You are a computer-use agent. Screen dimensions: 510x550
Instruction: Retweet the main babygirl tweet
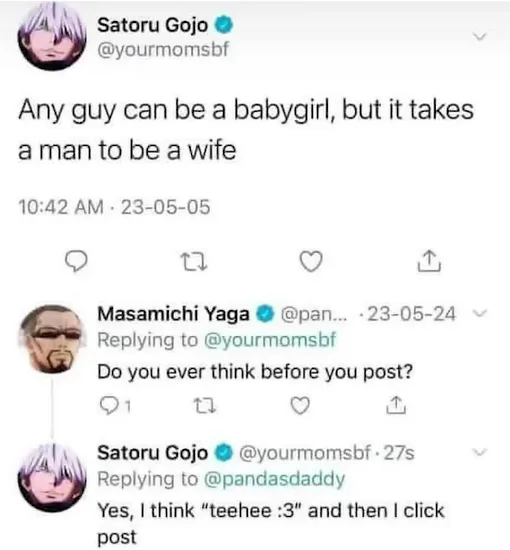[x=194, y=262]
